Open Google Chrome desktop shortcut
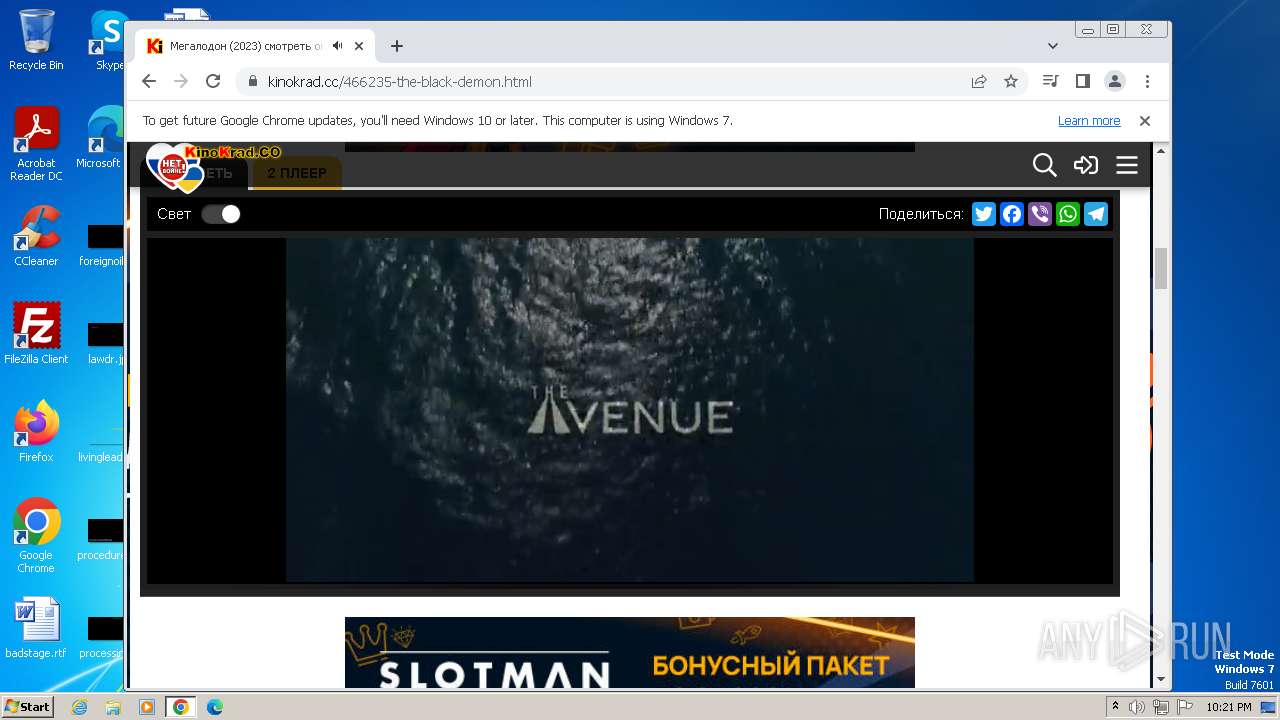The height and width of the screenshot is (720, 1280). pyautogui.click(x=36, y=535)
